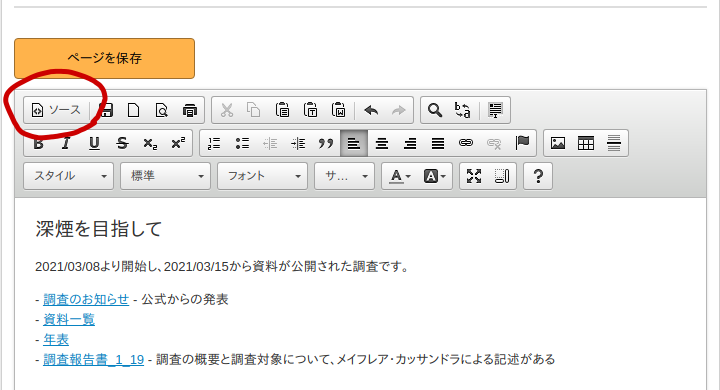720x390 pixels.
Task: Insert a numbered list
Action: tap(214, 143)
